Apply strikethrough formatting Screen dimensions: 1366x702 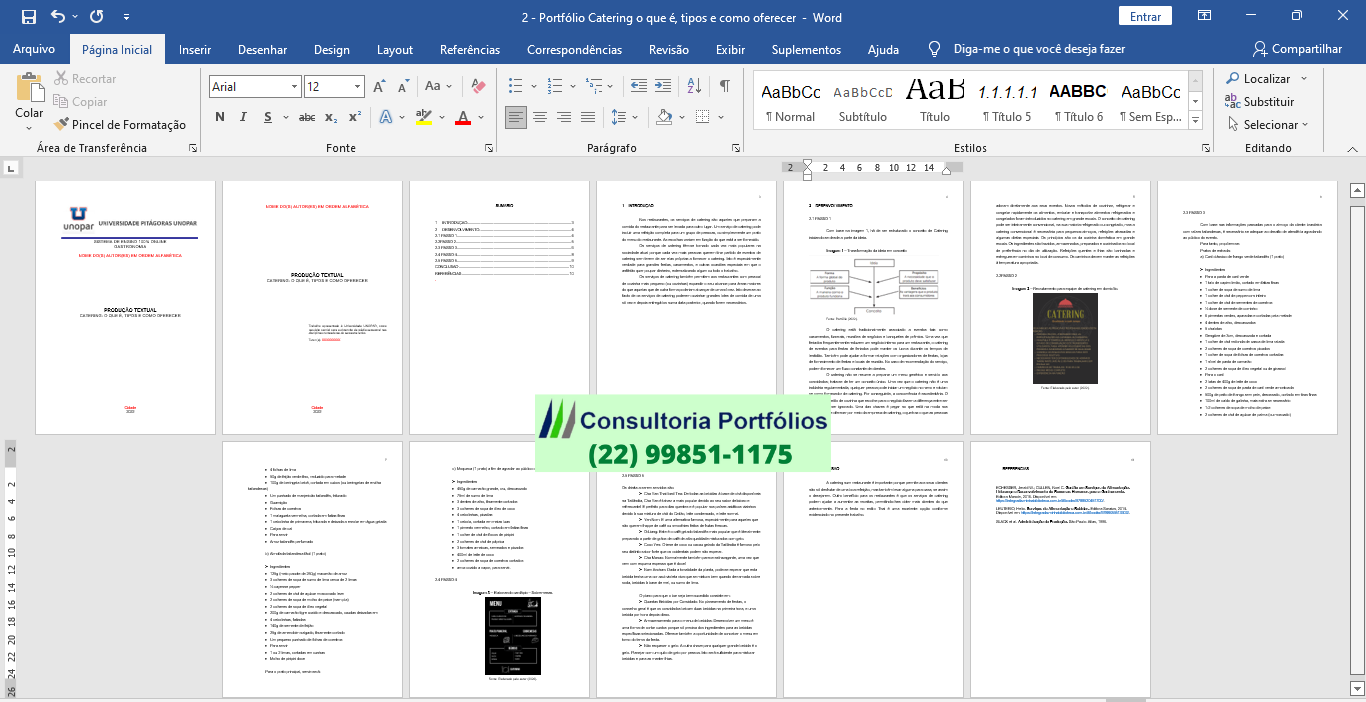click(307, 117)
